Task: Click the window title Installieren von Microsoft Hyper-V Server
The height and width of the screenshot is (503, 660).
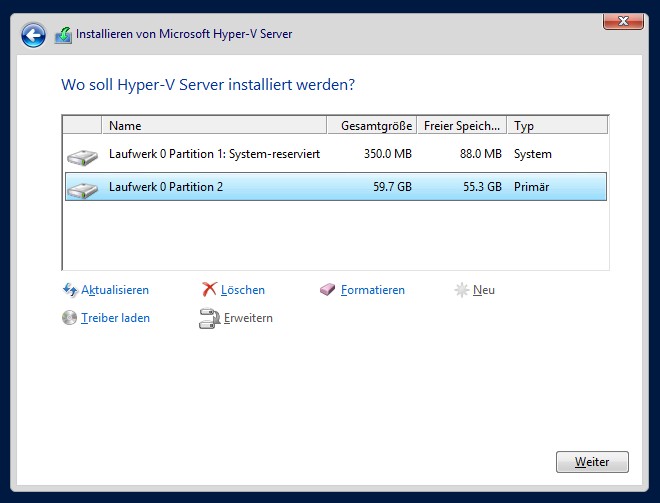Action: 184,34
